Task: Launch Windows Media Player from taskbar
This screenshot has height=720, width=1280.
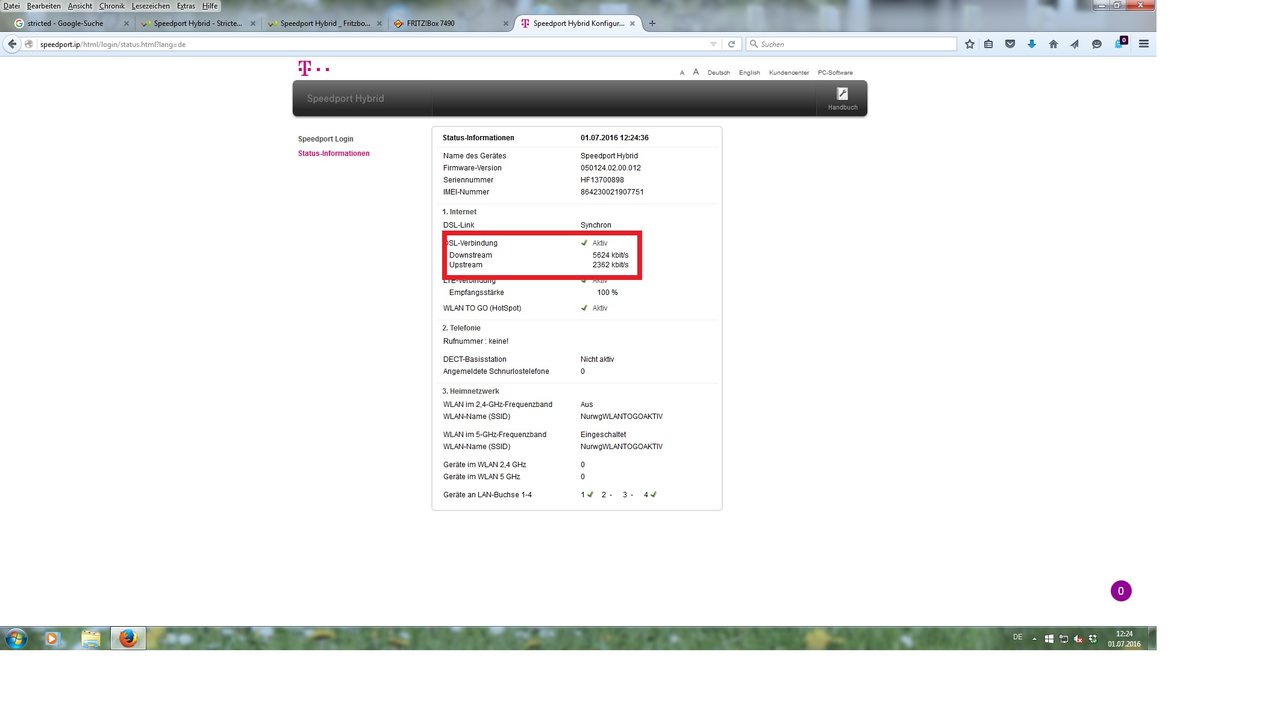Action: tap(53, 638)
